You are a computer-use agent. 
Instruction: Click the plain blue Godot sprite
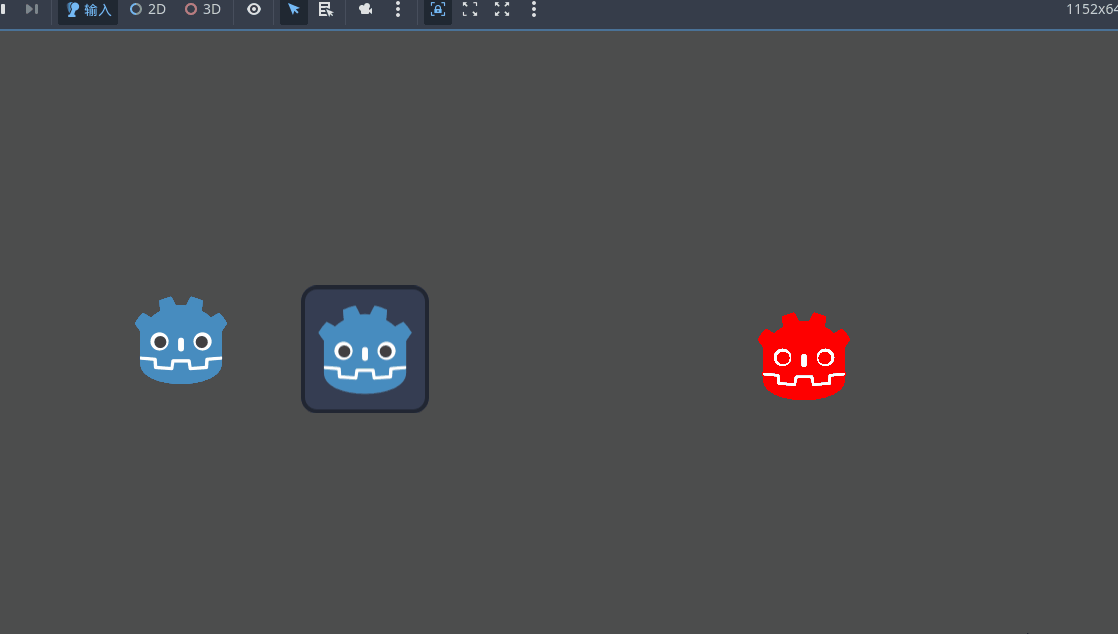(181, 340)
